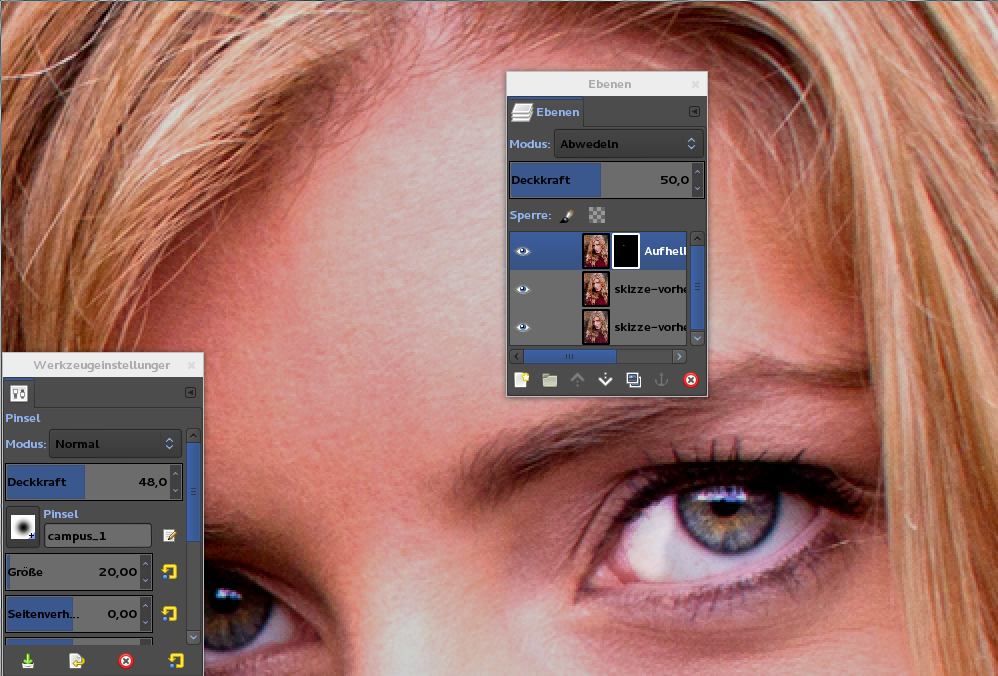Lower the selected layer with down arrow

605,380
